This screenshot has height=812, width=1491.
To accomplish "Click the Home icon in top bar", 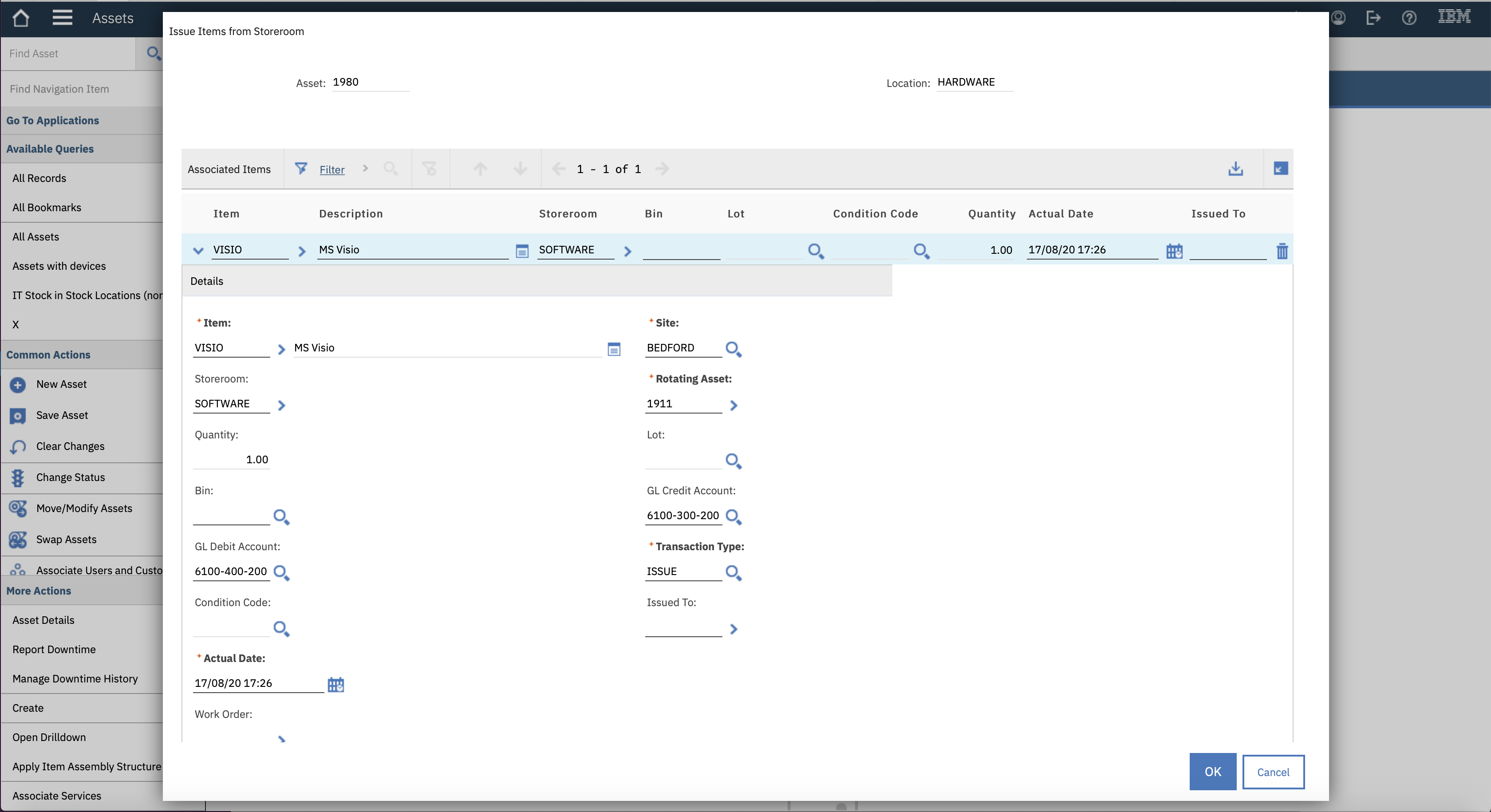I will tap(21, 18).
